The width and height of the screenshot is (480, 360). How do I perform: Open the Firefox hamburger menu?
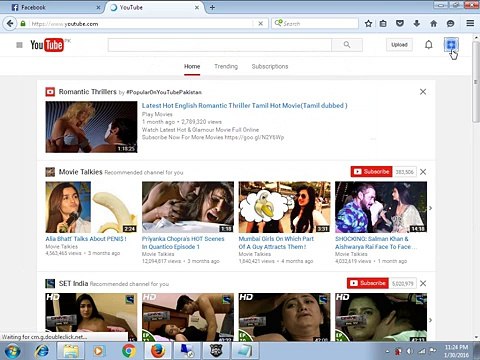(470, 23)
